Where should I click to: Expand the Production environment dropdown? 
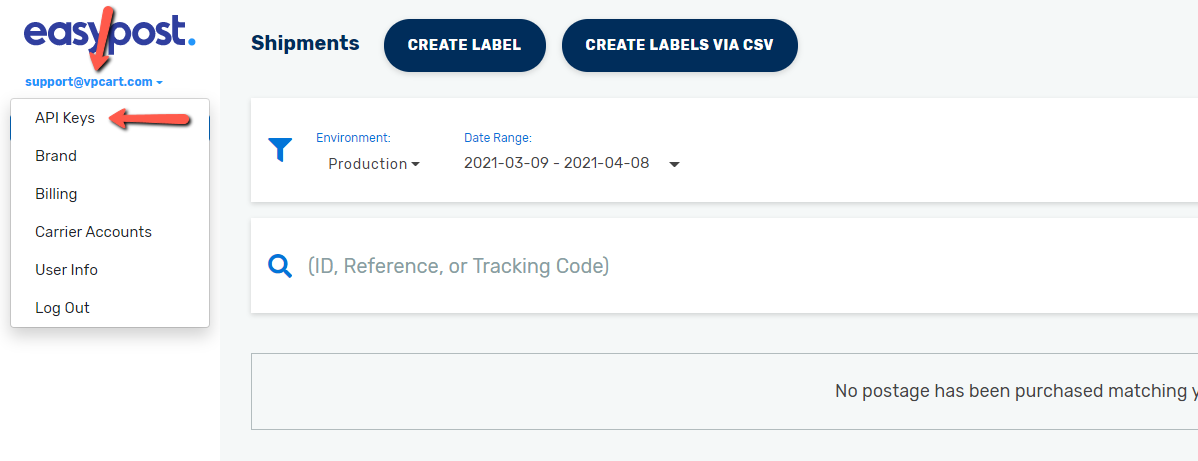point(374,164)
